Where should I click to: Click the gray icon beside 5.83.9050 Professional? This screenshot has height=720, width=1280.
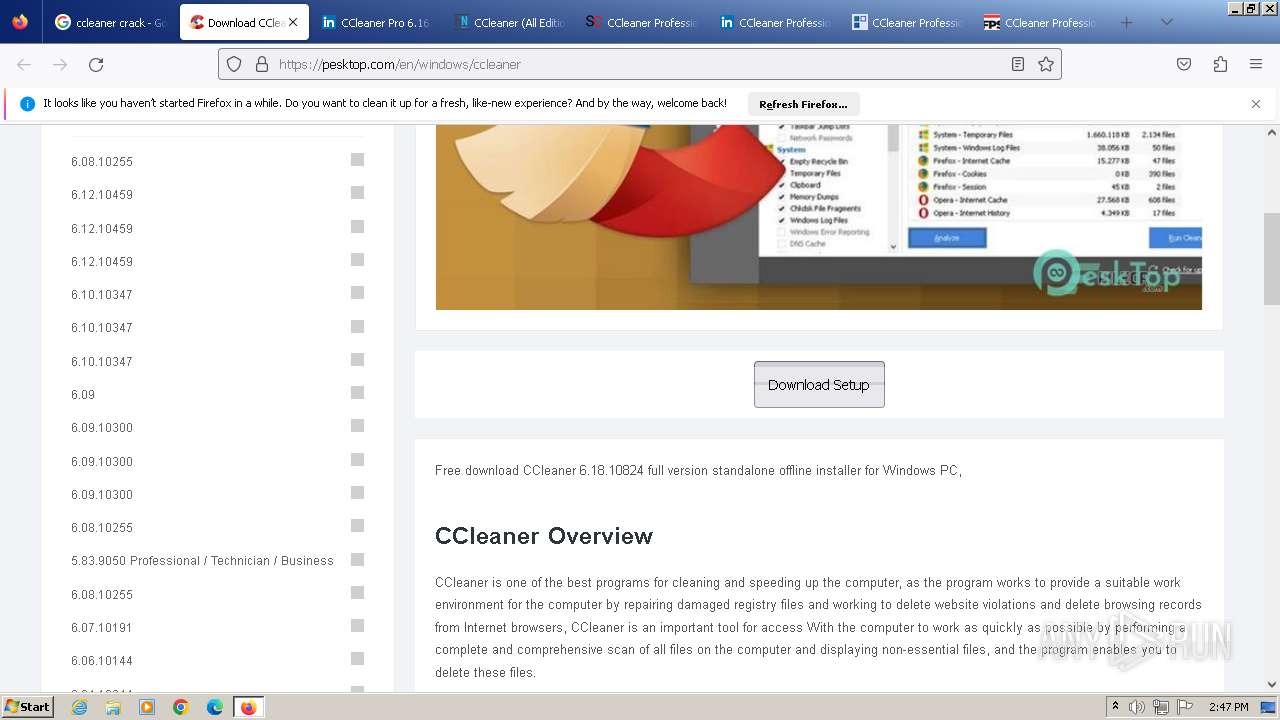click(357, 559)
